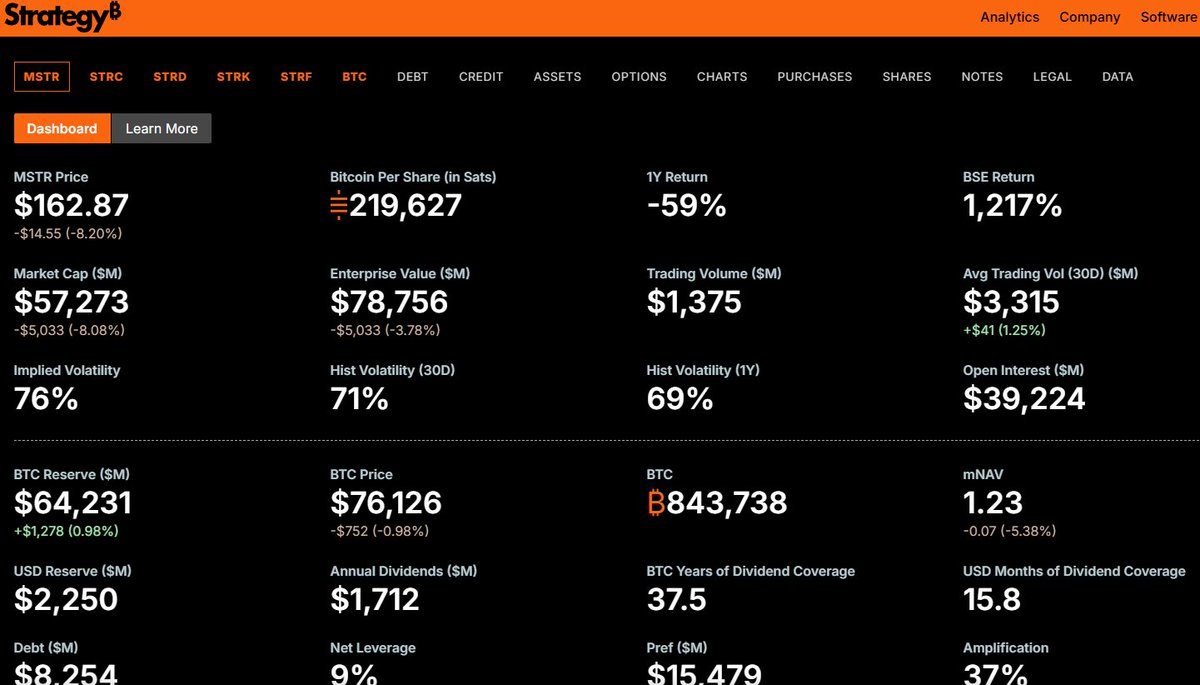Open the CHARTS tab

722,77
